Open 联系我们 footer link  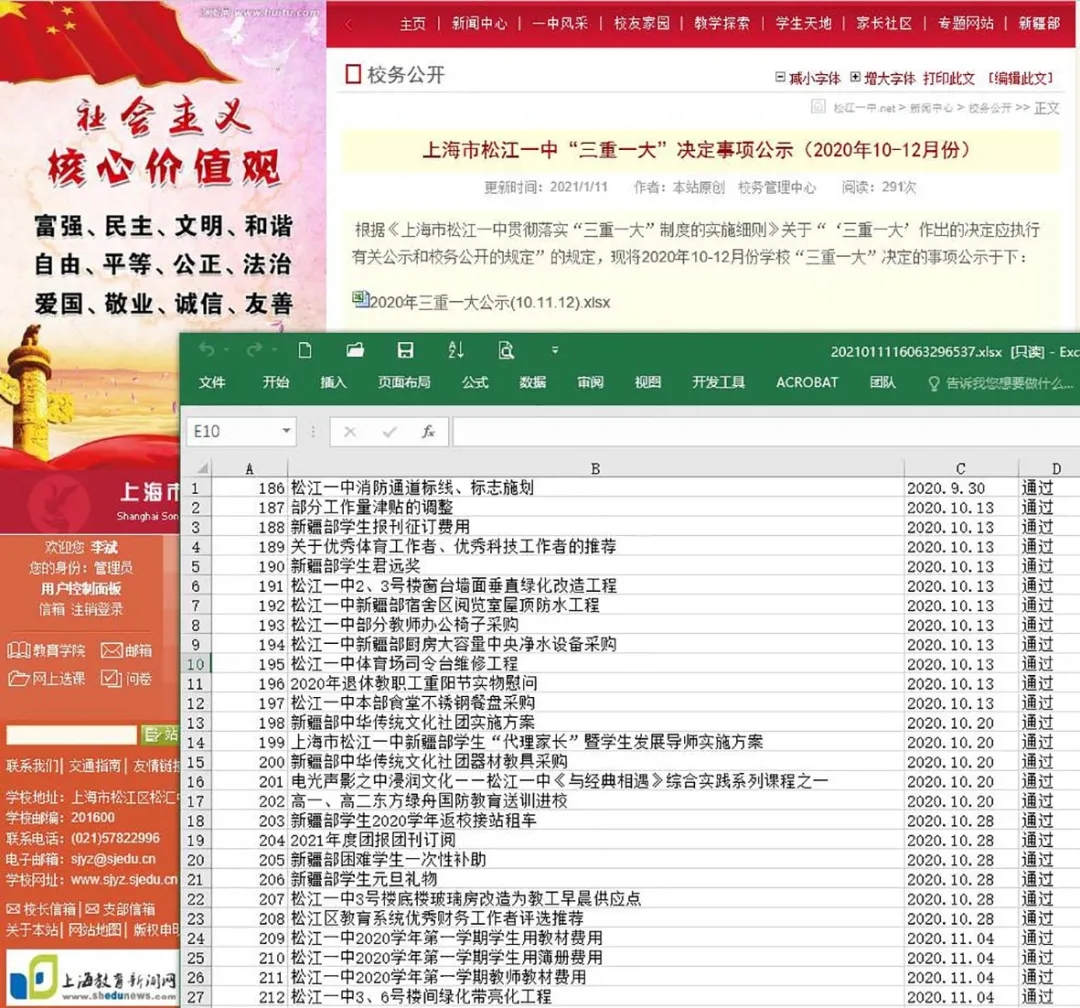point(32,765)
